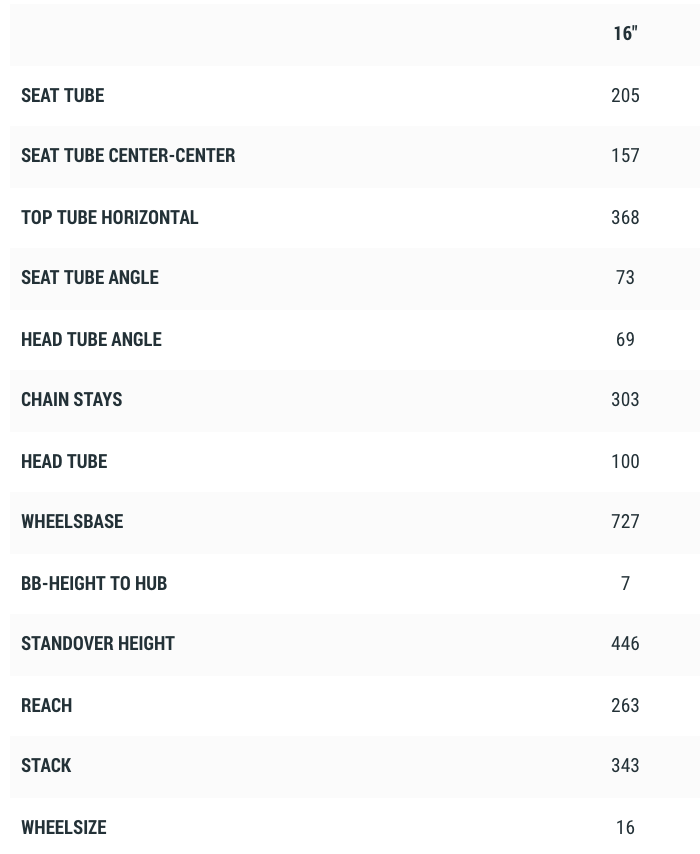Click the TOP TUBE HORIZONTAL label
The image size is (700, 854).
click(109, 218)
